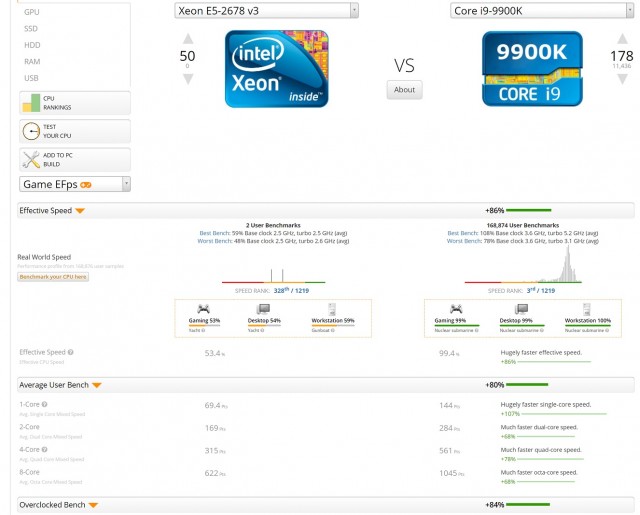This screenshot has width=640, height=515.
Task: Click the Xeon speed rank 328th link
Action: click(291, 291)
